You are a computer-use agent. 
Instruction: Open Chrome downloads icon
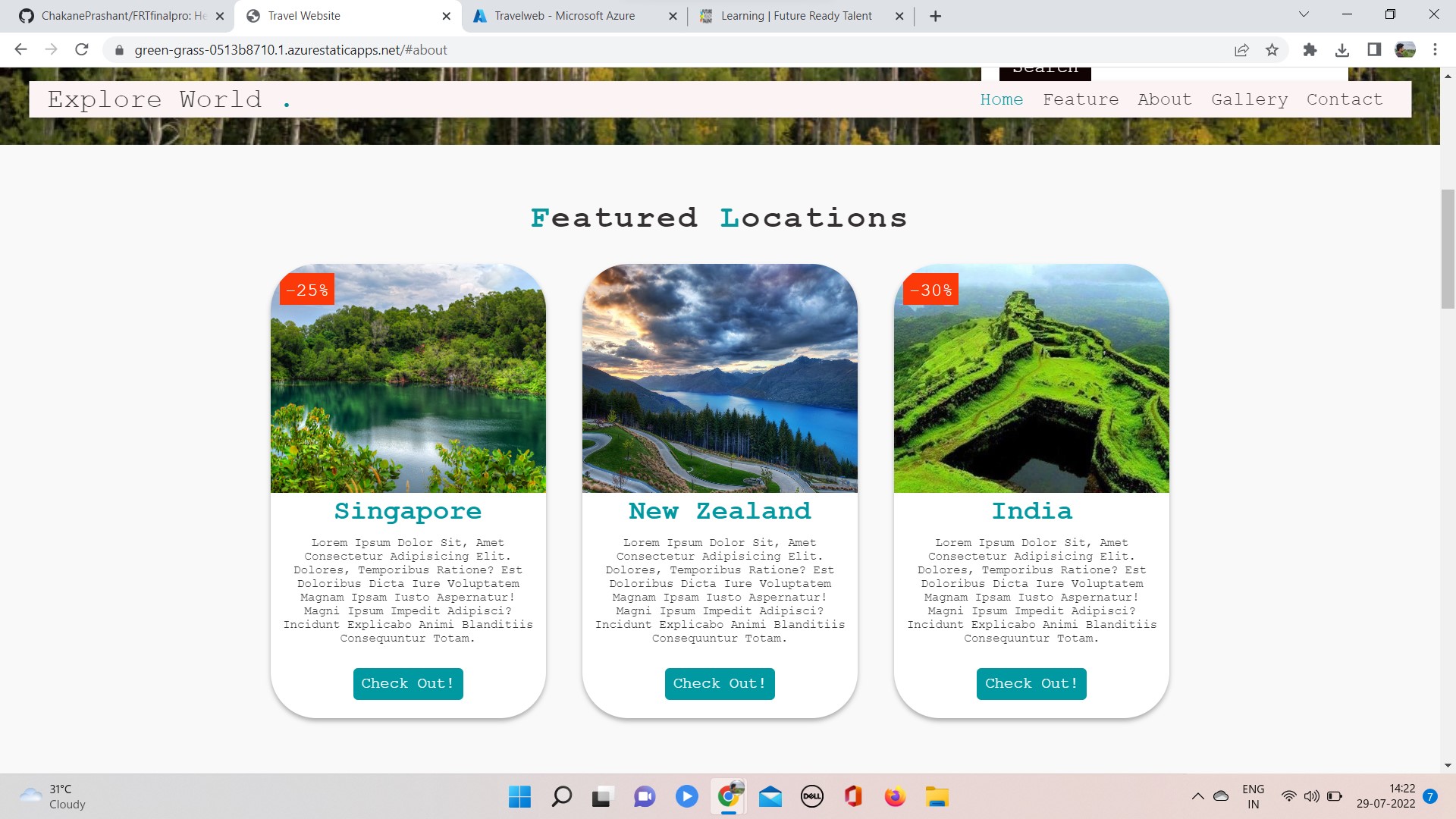tap(1341, 50)
